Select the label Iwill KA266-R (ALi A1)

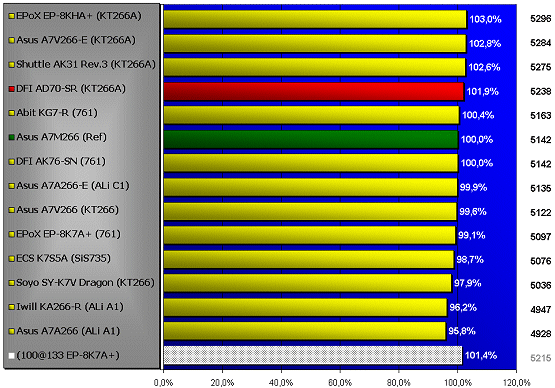tap(70, 307)
